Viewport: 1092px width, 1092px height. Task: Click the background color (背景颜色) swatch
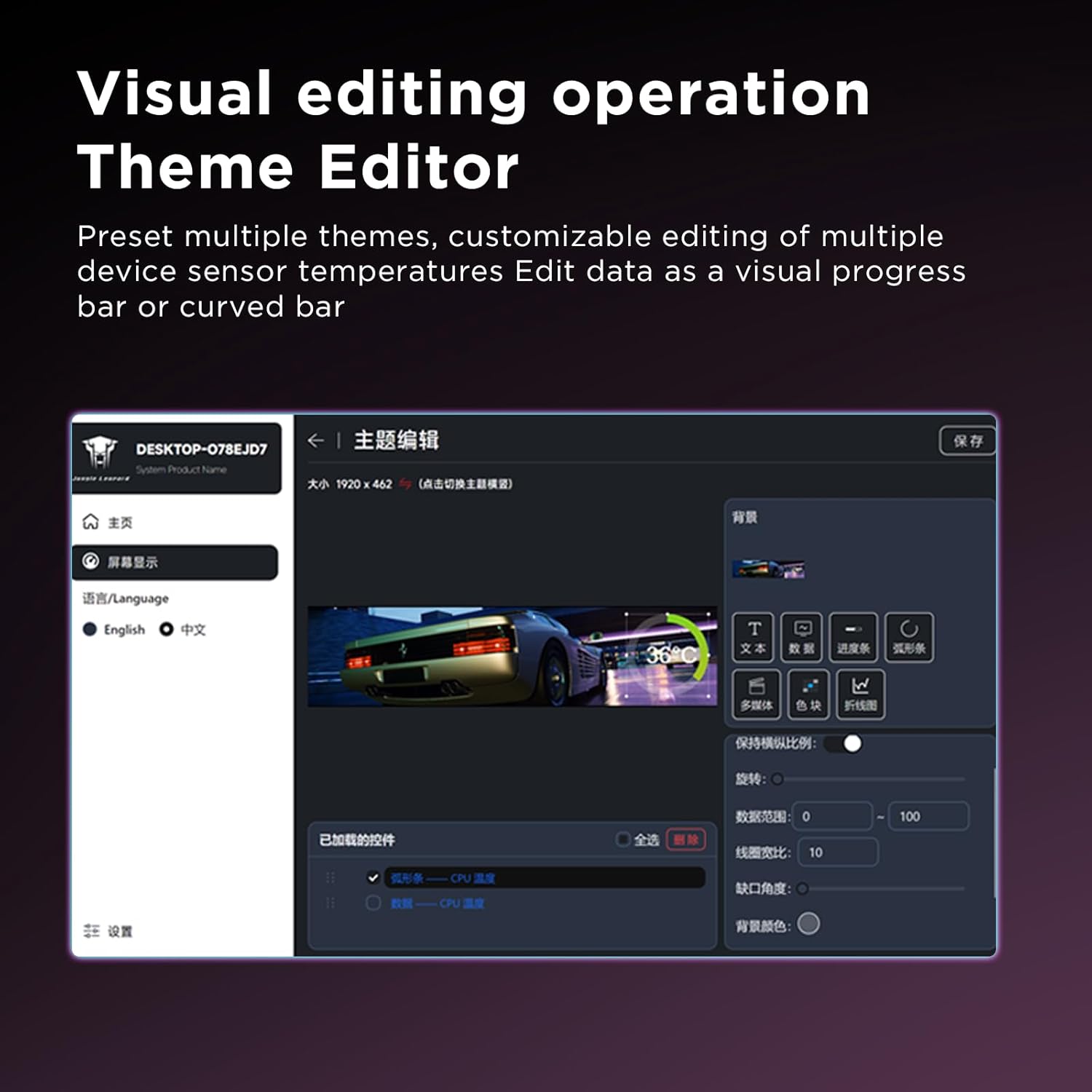[x=808, y=924]
